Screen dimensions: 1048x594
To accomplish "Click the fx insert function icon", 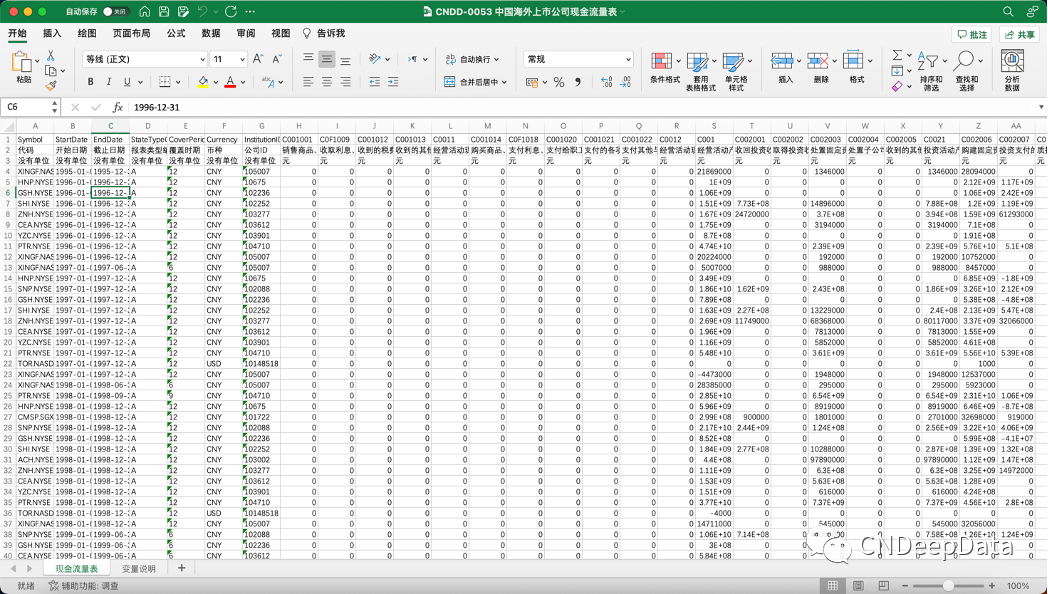I will point(118,107).
